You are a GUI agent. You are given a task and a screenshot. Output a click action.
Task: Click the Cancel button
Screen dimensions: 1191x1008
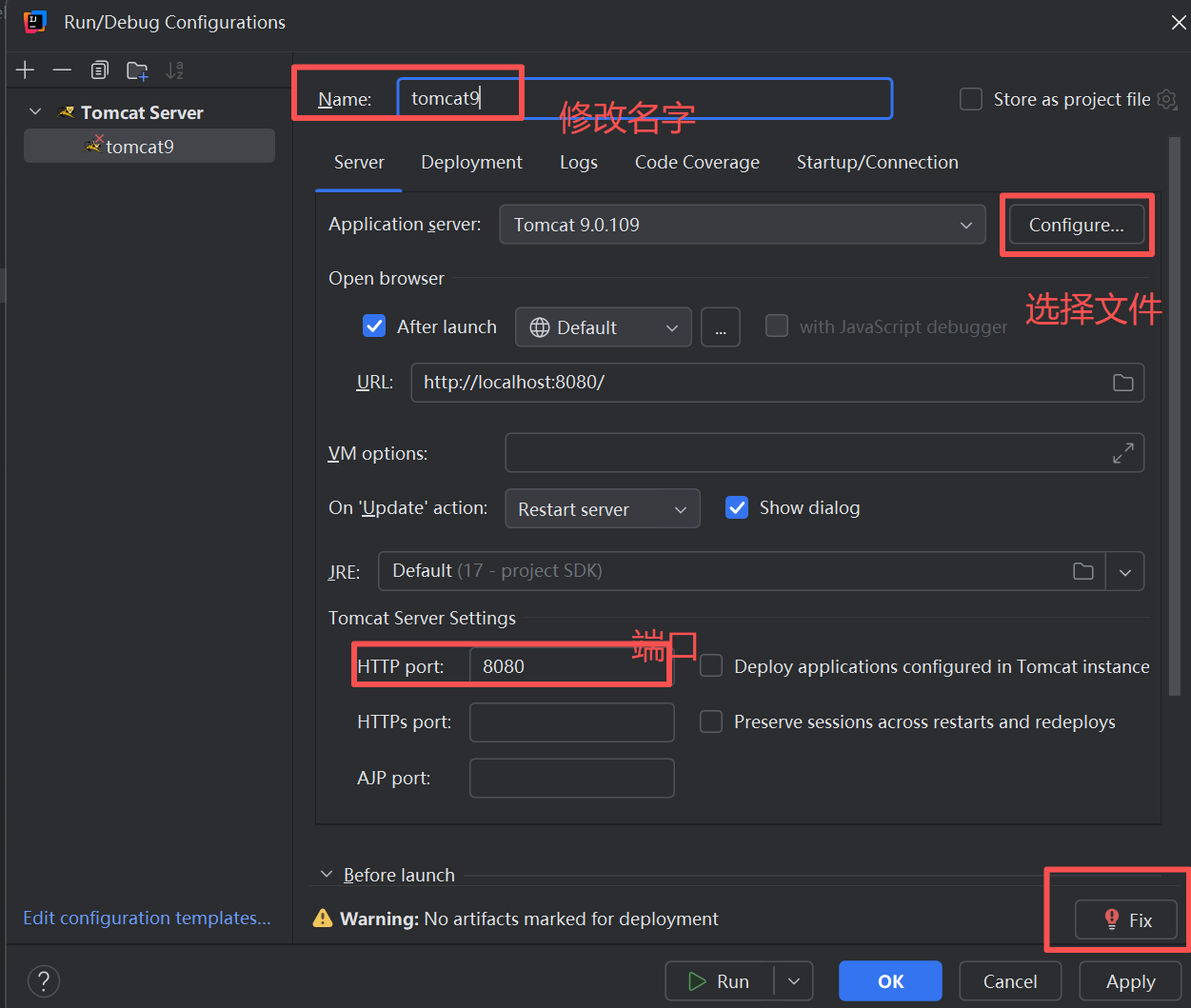click(x=1010, y=980)
